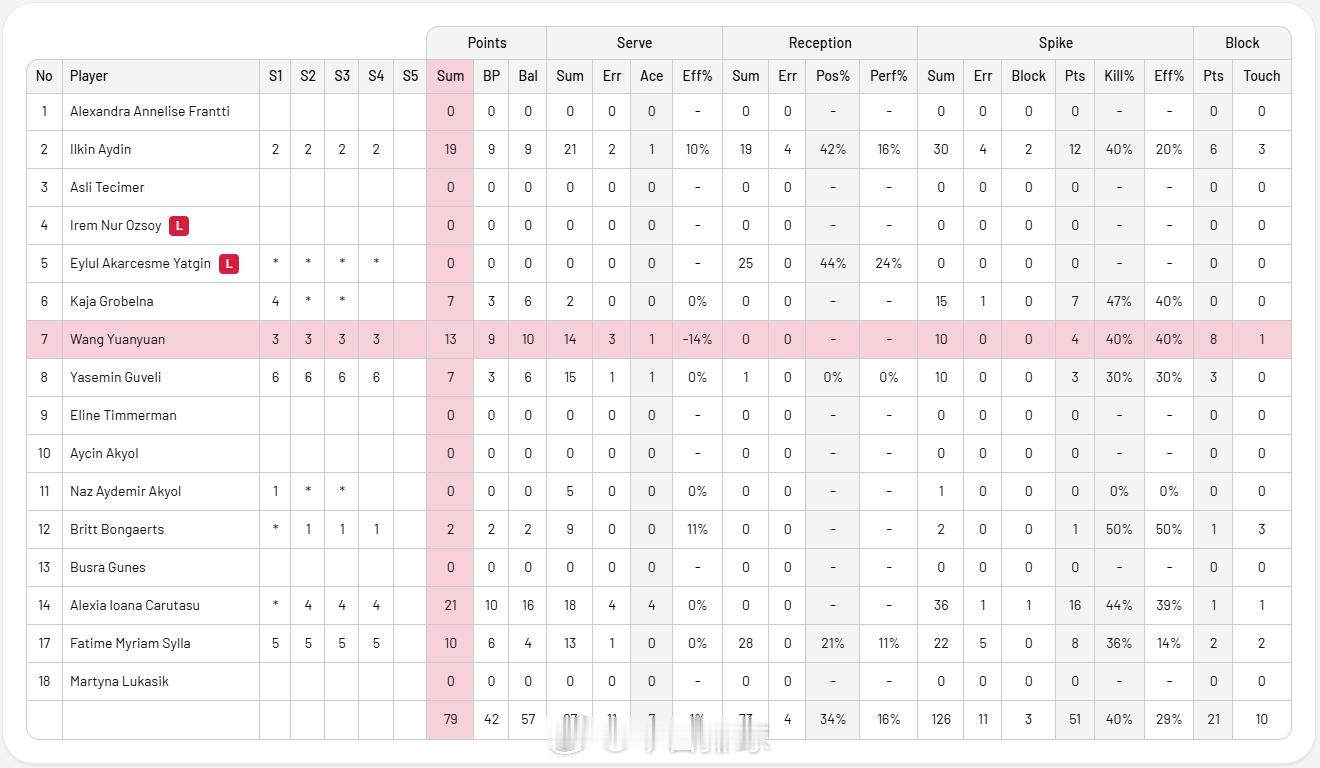
Task: Click the Perf% column header
Action: 888,76
